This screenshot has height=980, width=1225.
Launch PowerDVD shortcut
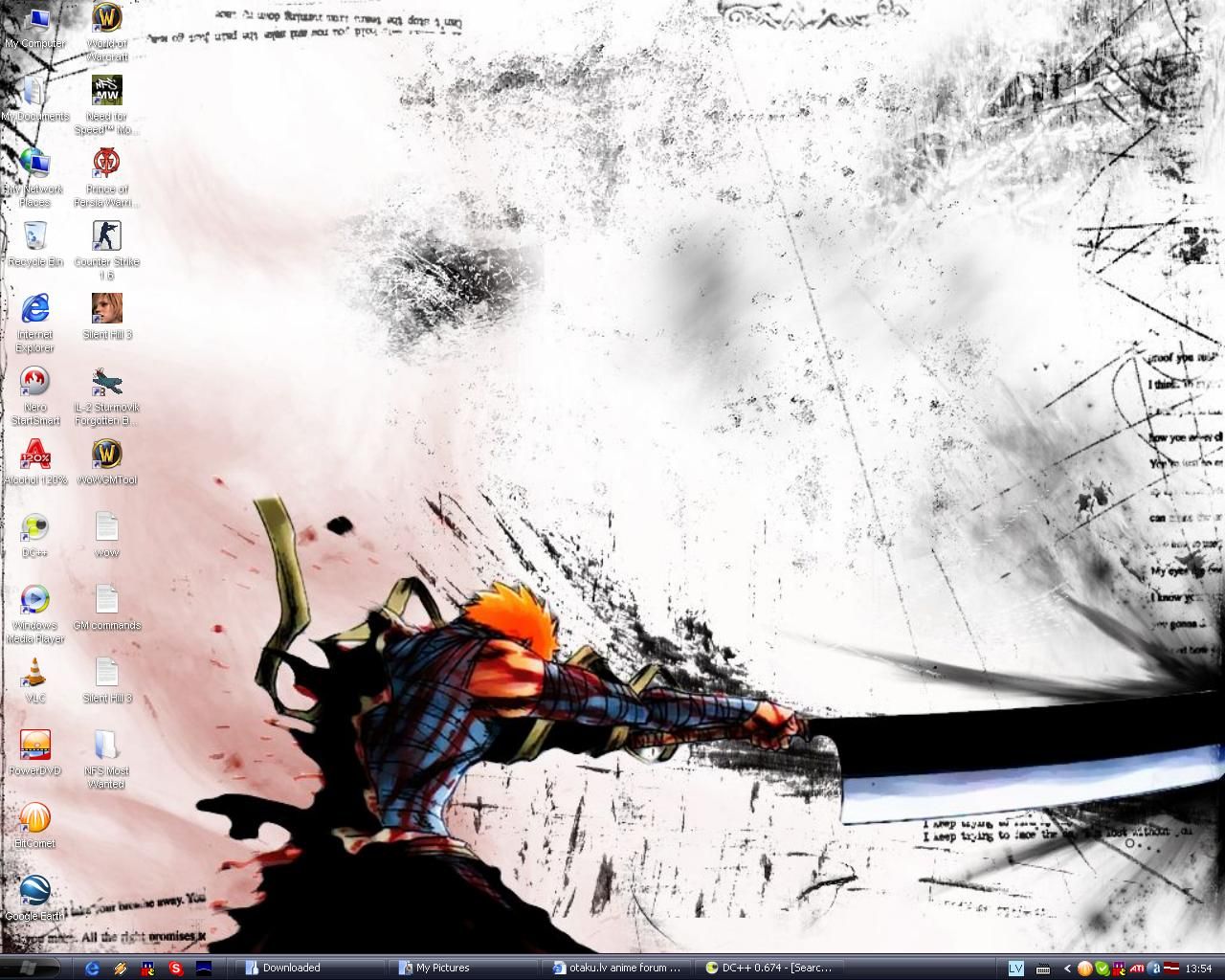35,753
